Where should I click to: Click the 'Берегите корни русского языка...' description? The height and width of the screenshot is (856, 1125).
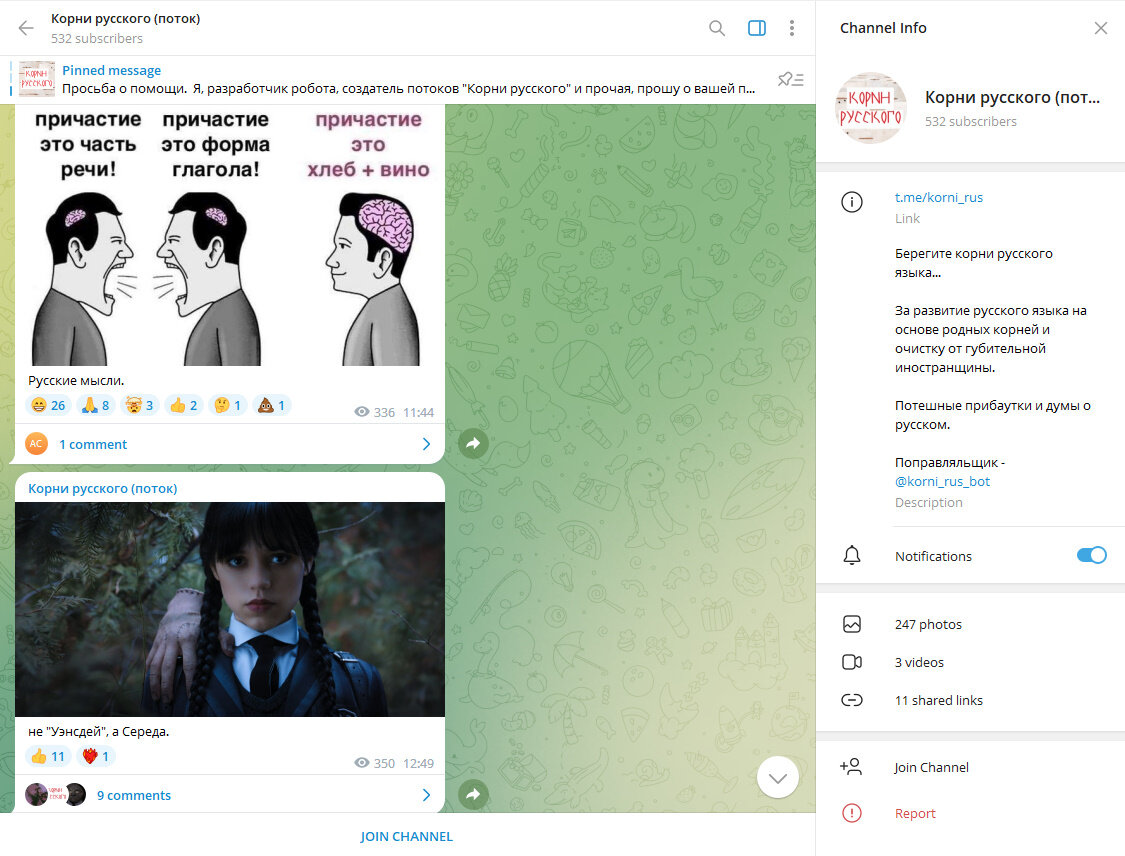pos(974,263)
